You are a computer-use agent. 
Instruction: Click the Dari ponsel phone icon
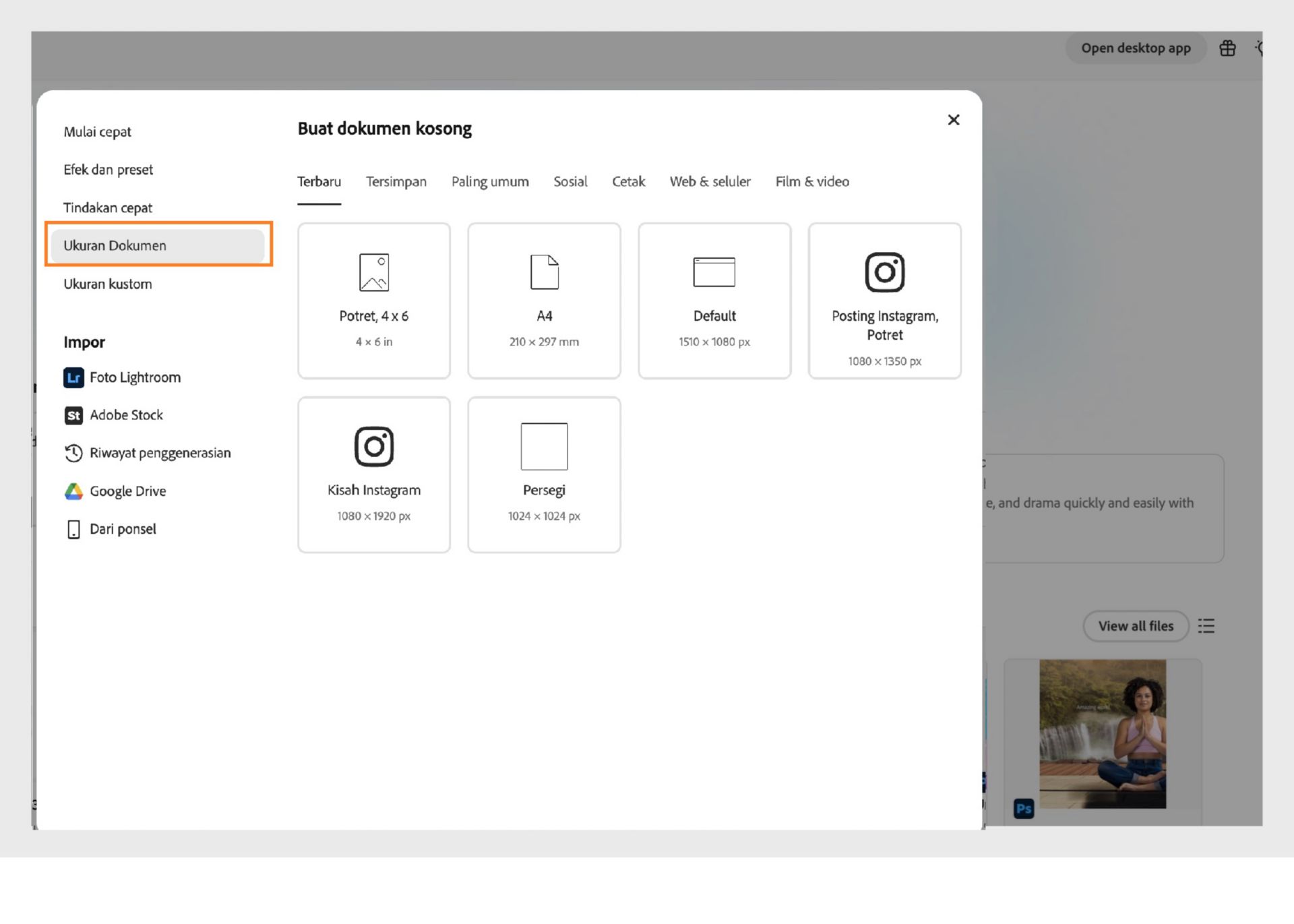73,530
